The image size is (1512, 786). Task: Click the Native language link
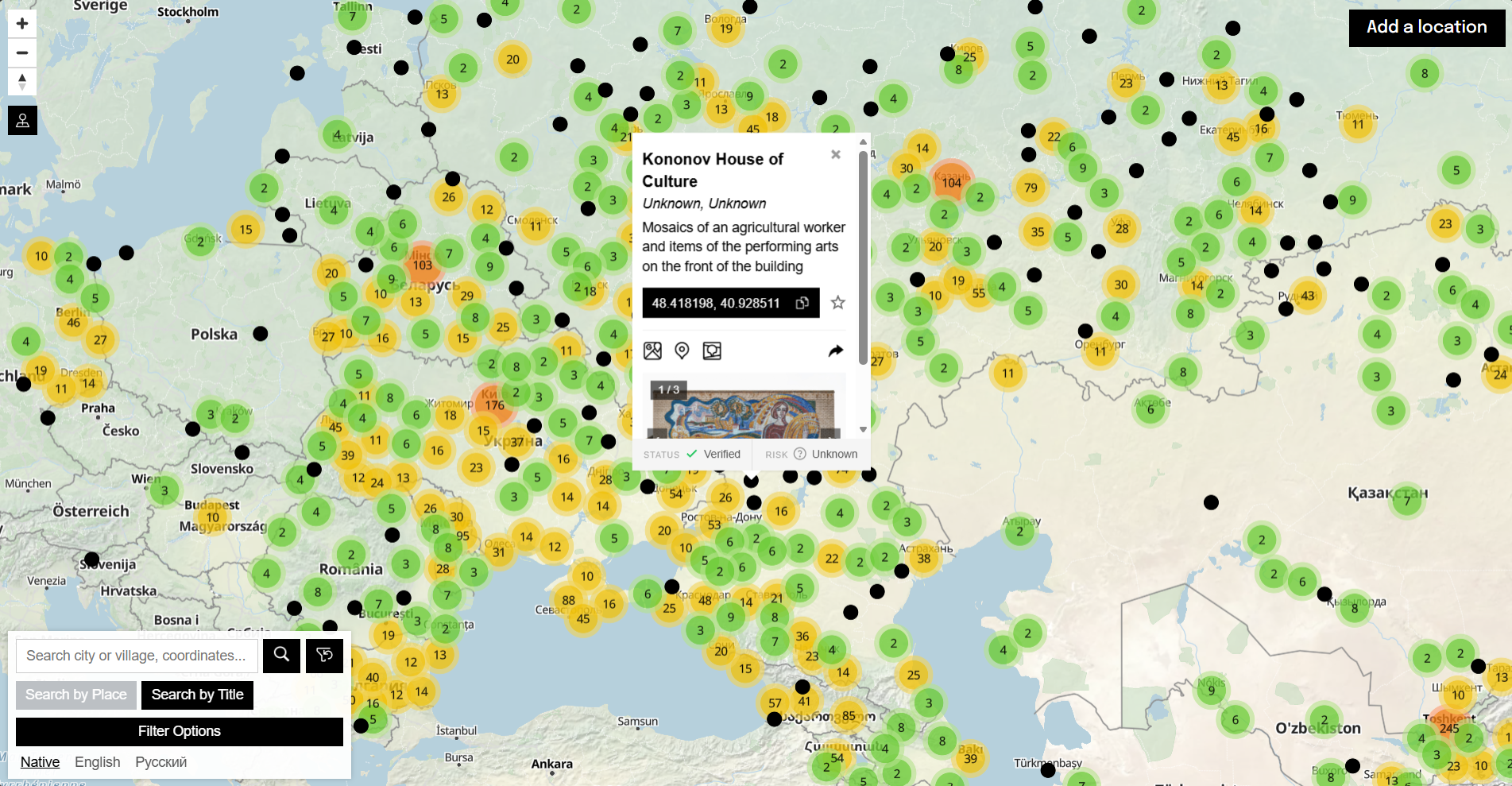pos(39,761)
